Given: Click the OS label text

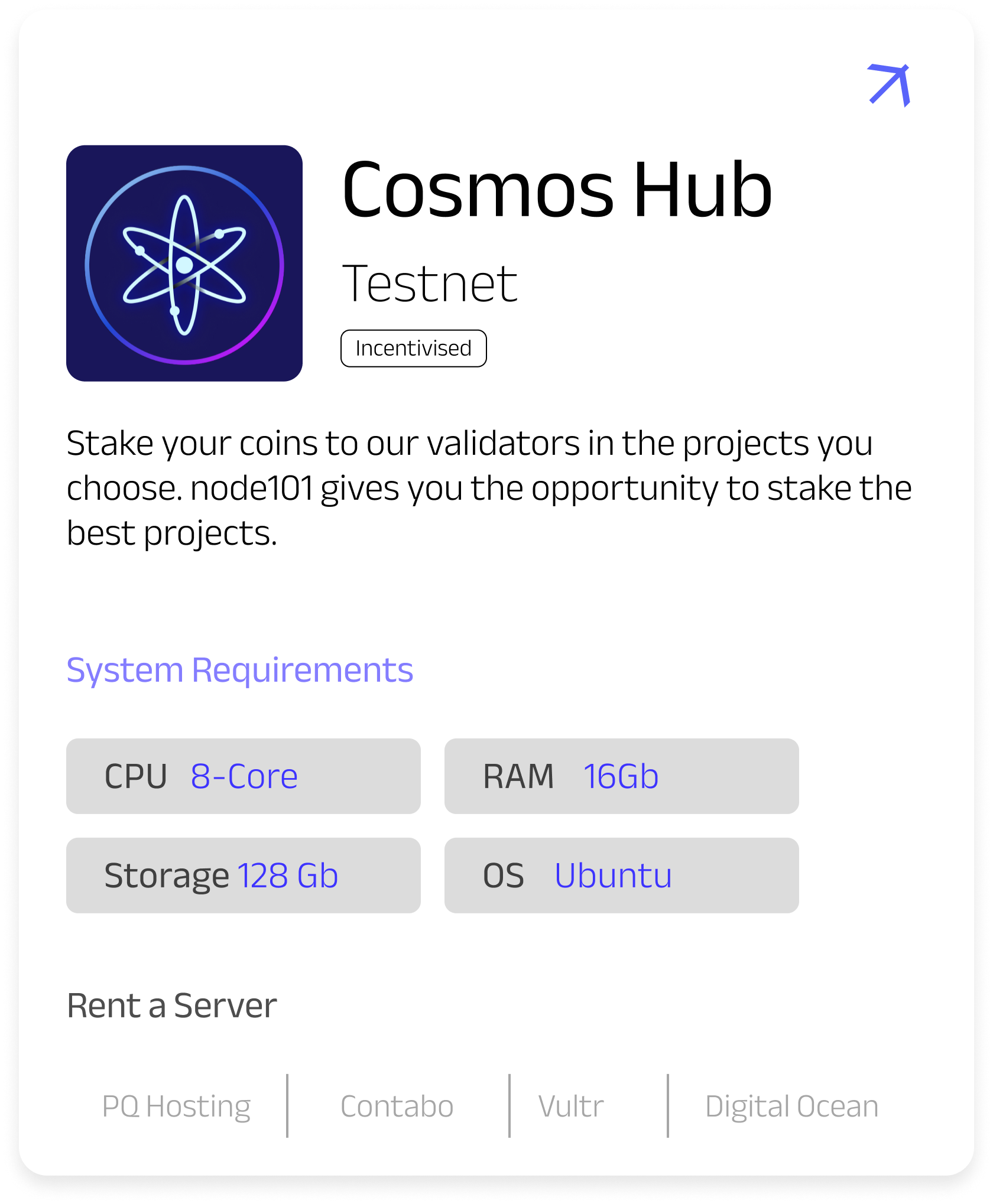Looking at the screenshot, I should coord(503,876).
